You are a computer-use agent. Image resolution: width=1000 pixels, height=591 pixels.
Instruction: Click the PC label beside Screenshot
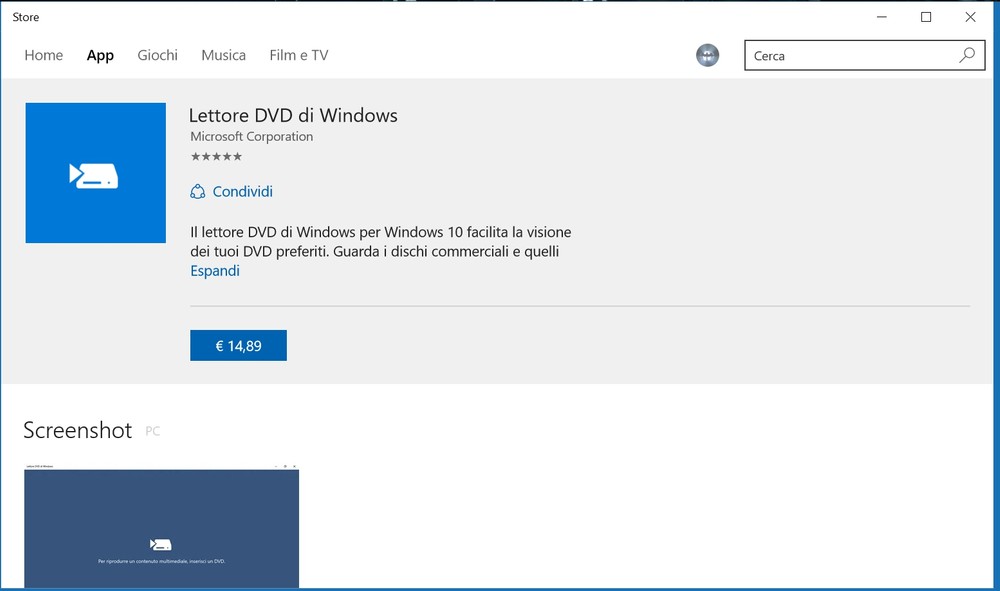pyautogui.click(x=152, y=431)
